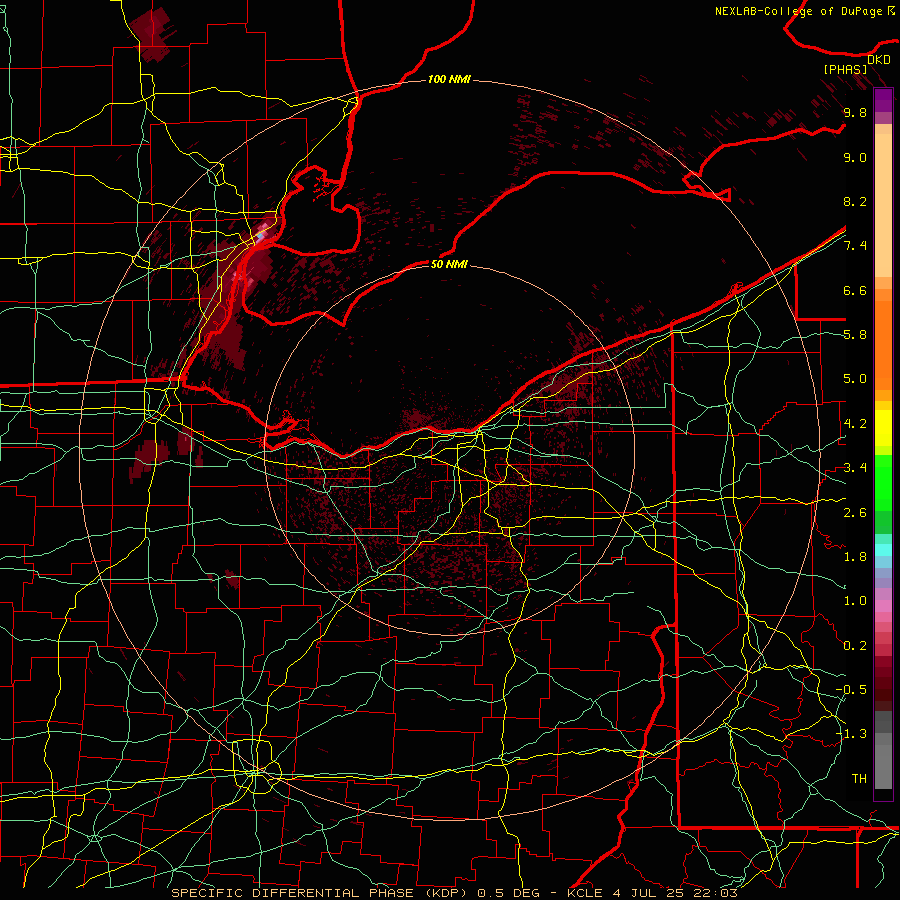Pick the 8.2 legend value
Image resolution: width=900 pixels, height=900 pixels.
tap(855, 201)
